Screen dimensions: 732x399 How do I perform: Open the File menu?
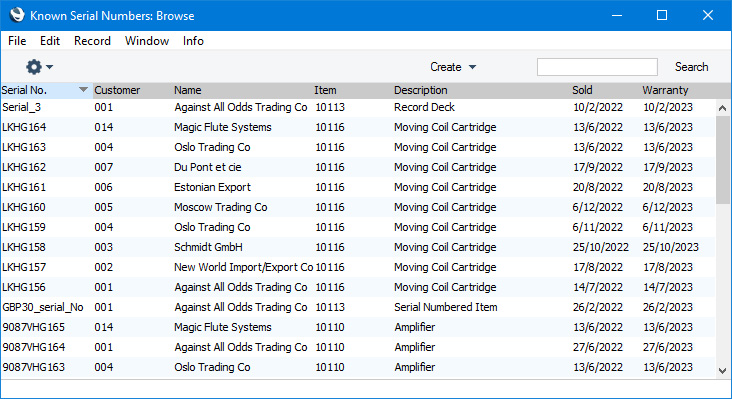(17, 41)
